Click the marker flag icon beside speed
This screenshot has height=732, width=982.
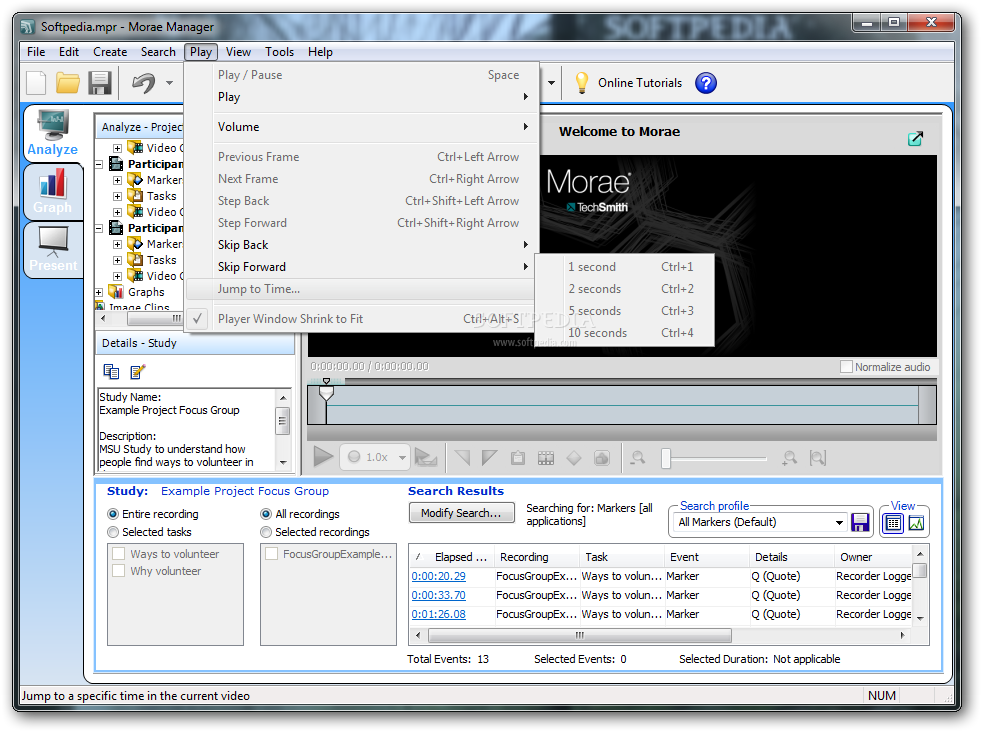tap(426, 458)
